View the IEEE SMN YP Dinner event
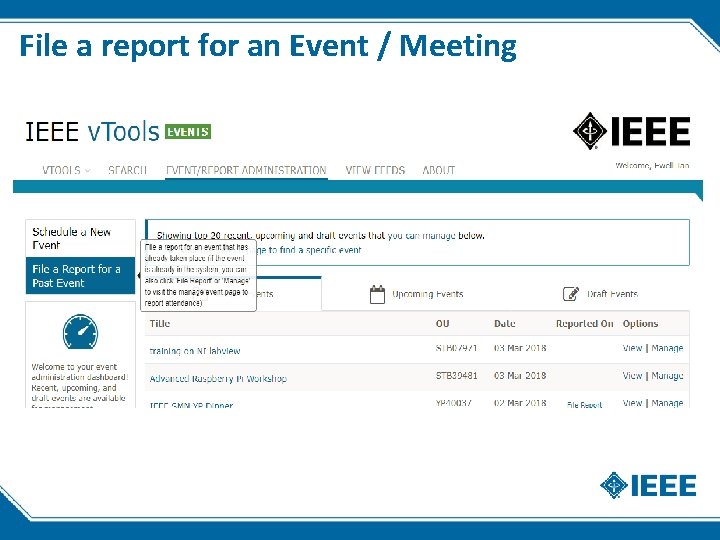720x540 pixels. 632,403
